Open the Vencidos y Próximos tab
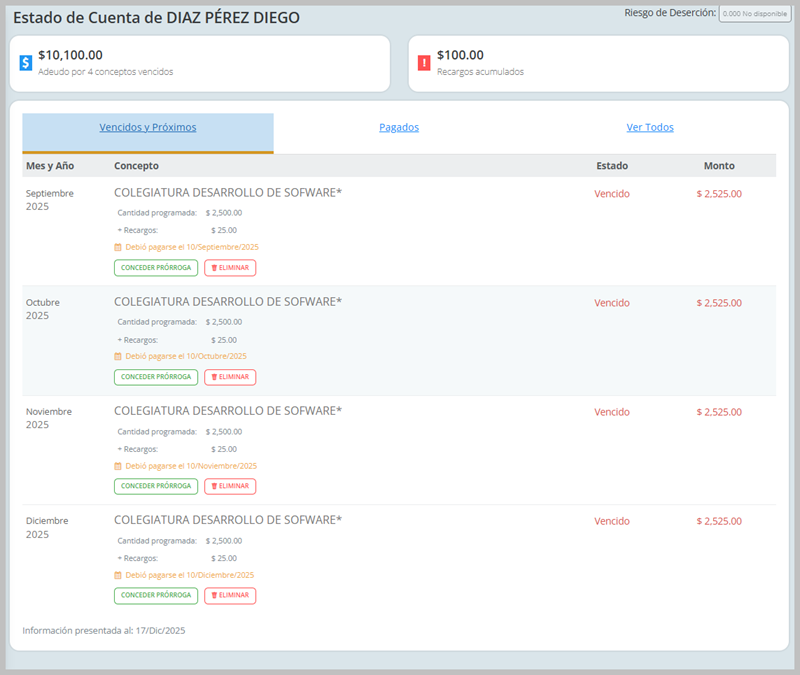This screenshot has height=675, width=800. 148,128
